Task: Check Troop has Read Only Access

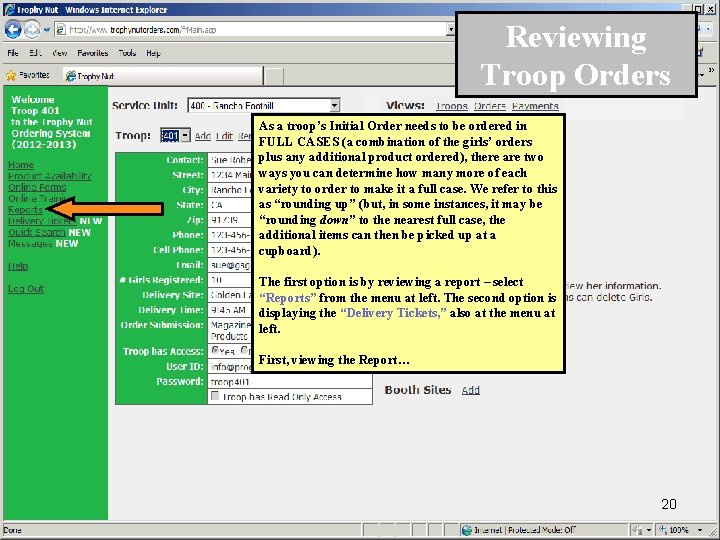Action: coord(214,395)
